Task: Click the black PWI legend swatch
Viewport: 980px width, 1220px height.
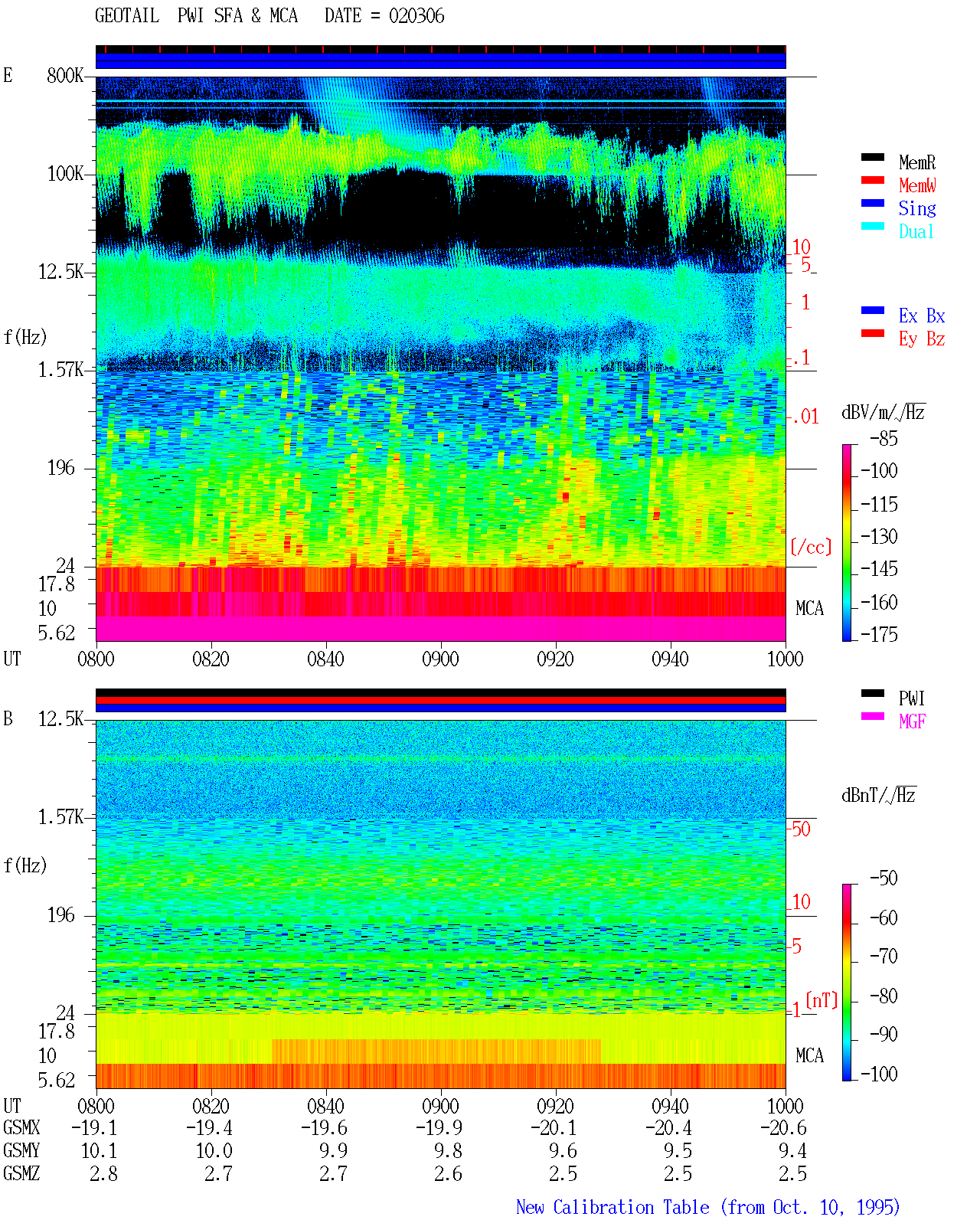Action: (873, 694)
